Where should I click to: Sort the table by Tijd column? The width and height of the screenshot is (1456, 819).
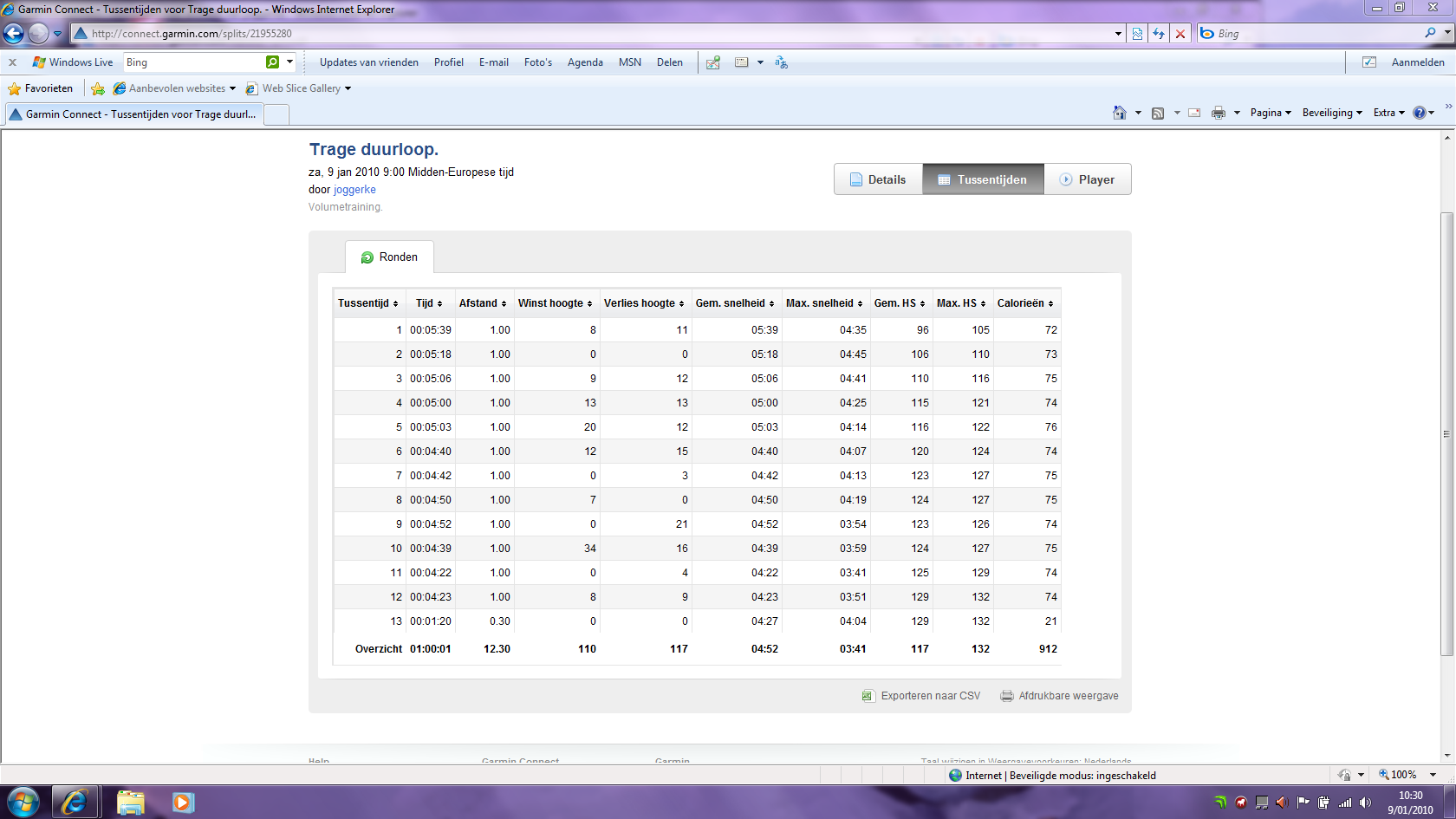pos(429,303)
